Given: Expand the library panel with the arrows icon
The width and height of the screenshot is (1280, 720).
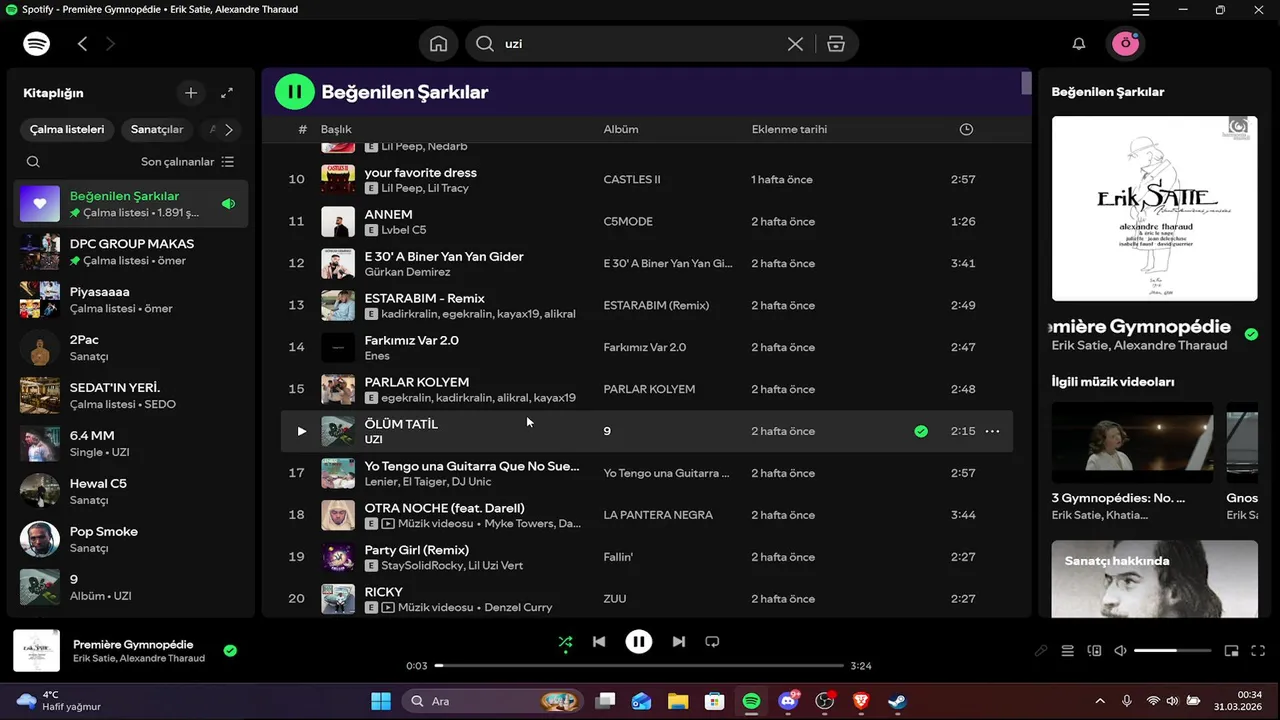Looking at the screenshot, I should [x=227, y=93].
